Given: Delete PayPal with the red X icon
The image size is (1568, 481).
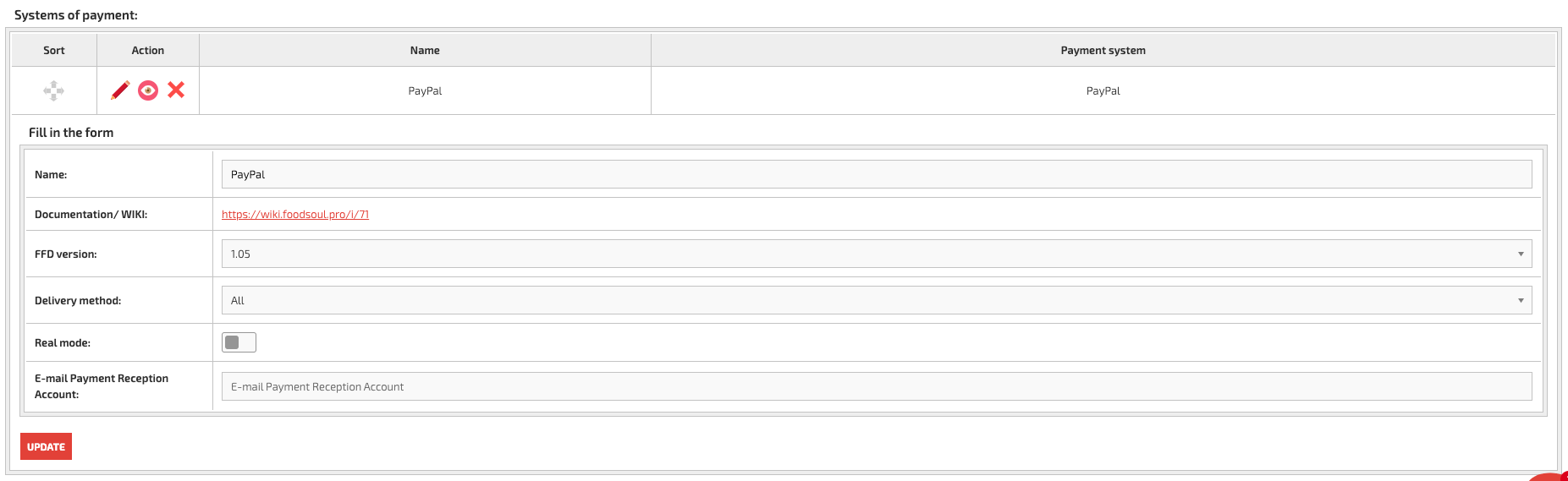Looking at the screenshot, I should pyautogui.click(x=176, y=90).
